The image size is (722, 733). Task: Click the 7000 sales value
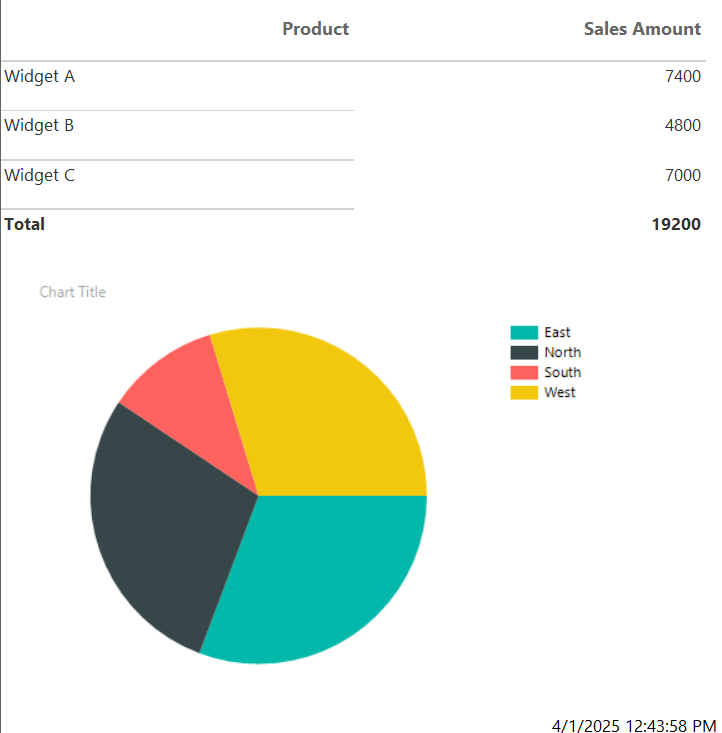(x=683, y=175)
